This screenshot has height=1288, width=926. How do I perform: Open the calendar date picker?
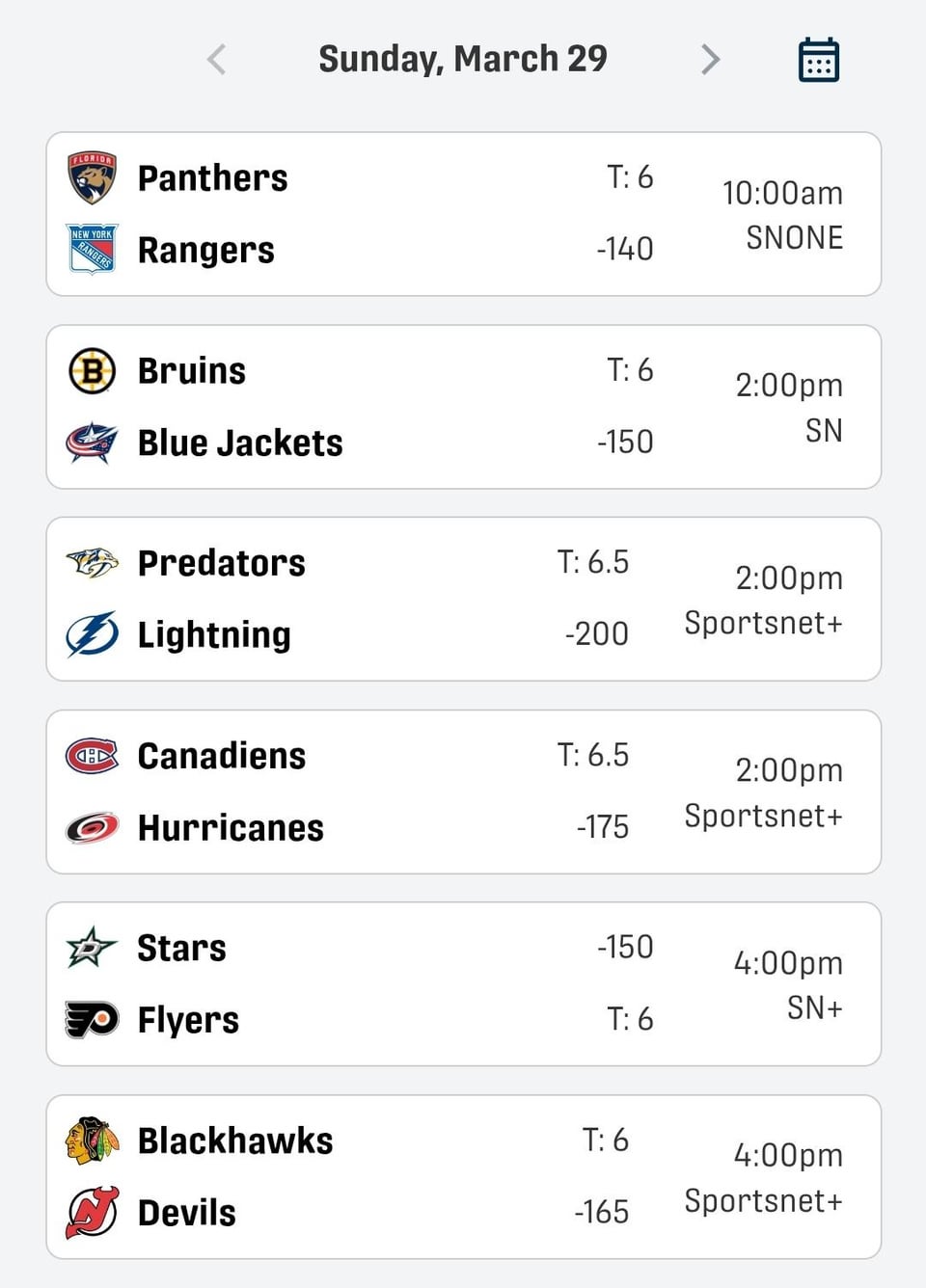pyautogui.click(x=819, y=60)
